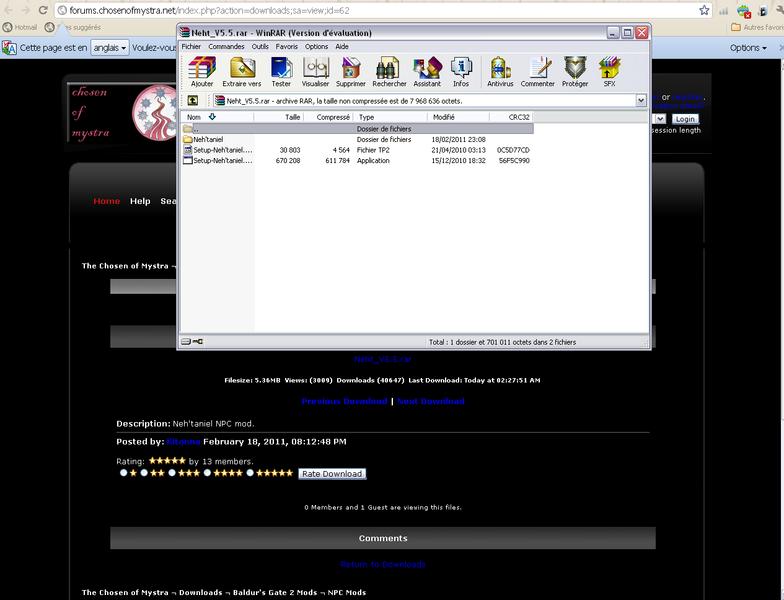Click the Neht_V5.5.rar download link
Screen dimensions: 784x600
382,359
